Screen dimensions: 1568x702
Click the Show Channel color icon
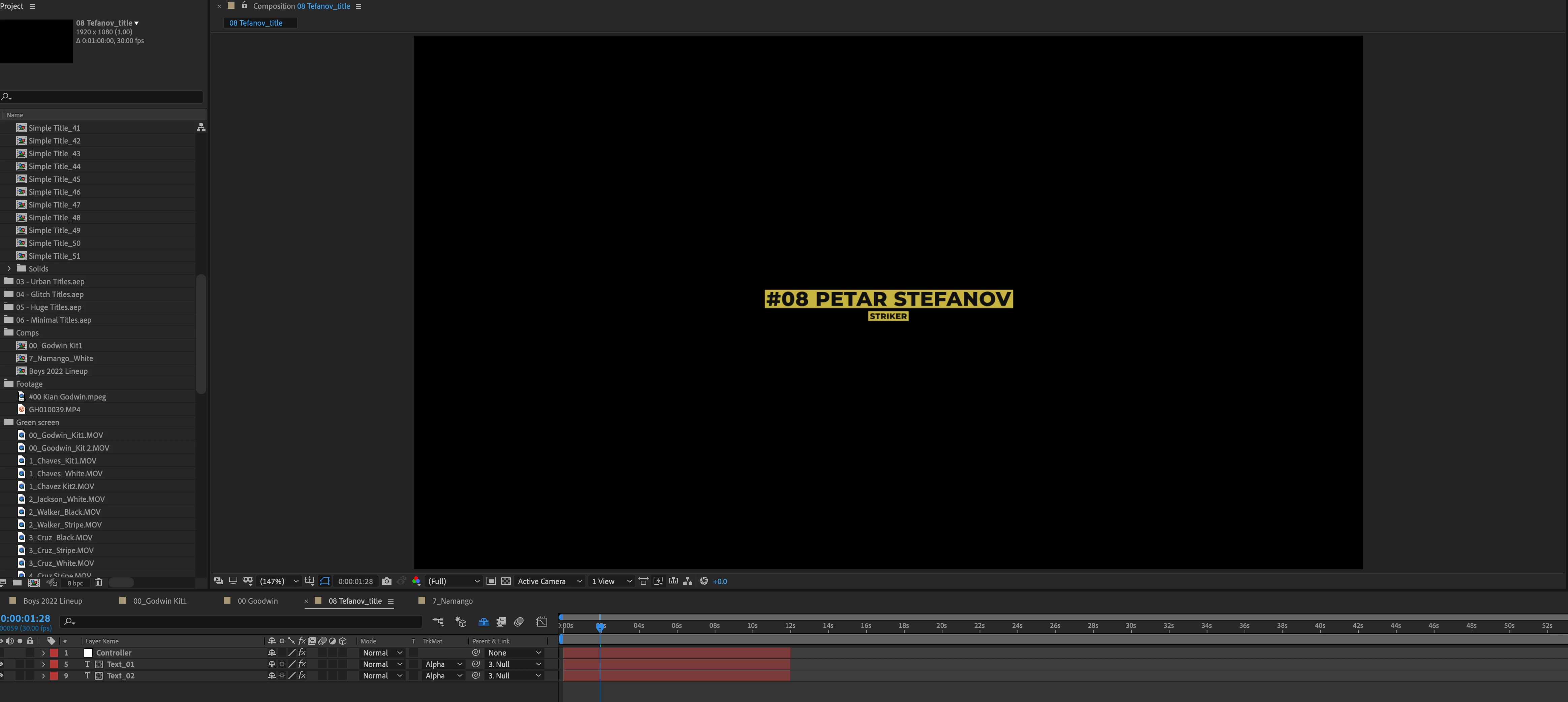416,581
